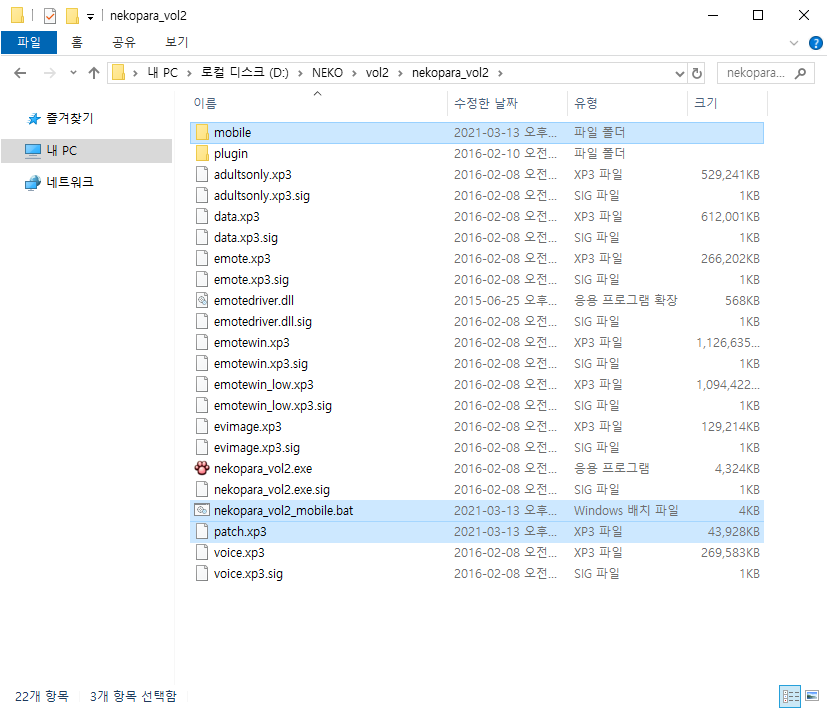Select the nekopara_vol2.exe.sig file
The image size is (828, 709).
pos(477,490)
